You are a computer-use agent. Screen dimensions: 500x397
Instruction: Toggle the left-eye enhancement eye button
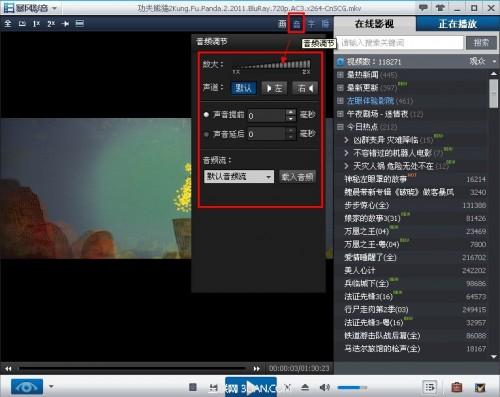coord(27,387)
